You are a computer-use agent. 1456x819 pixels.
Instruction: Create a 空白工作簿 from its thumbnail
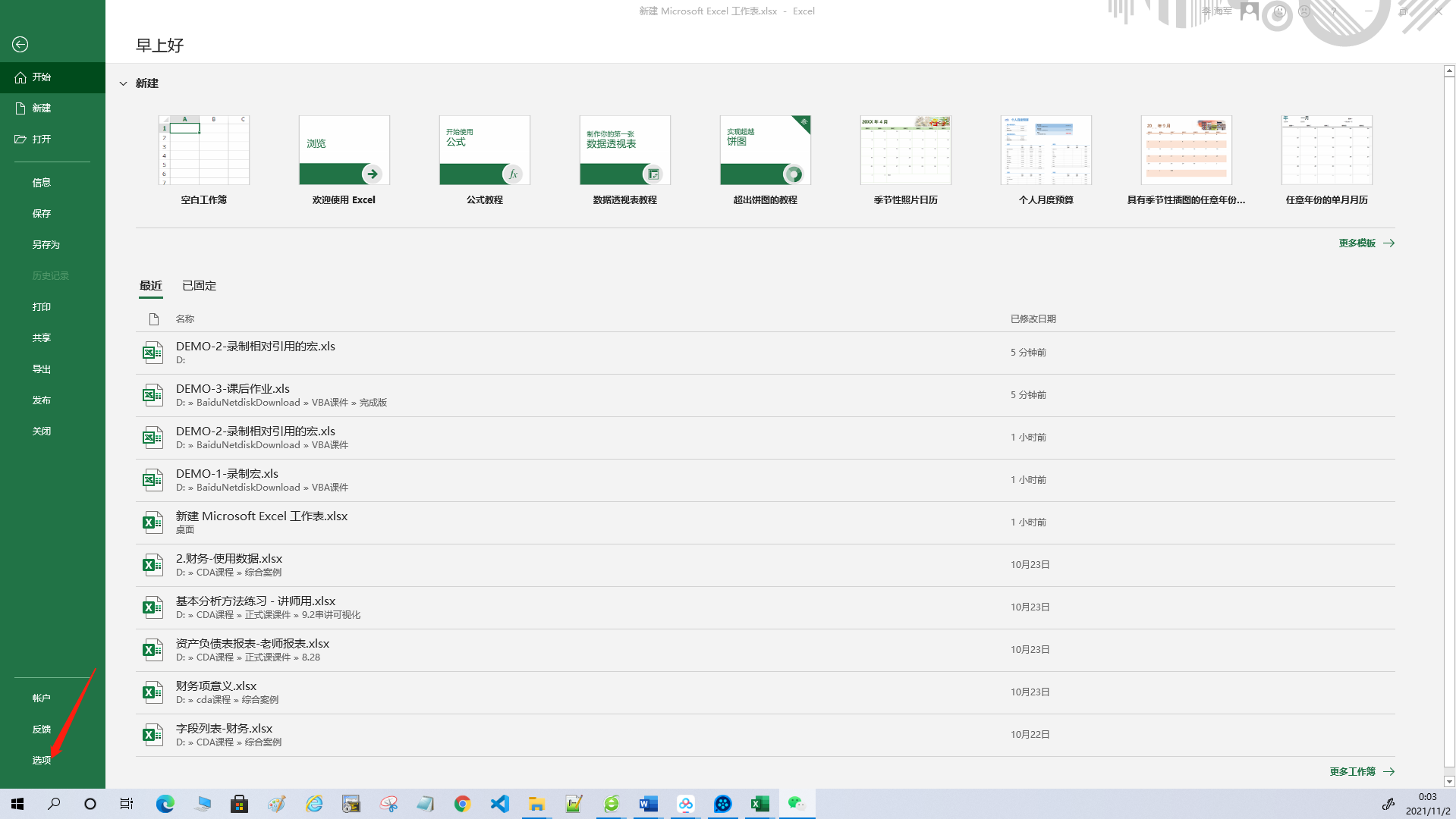point(204,150)
